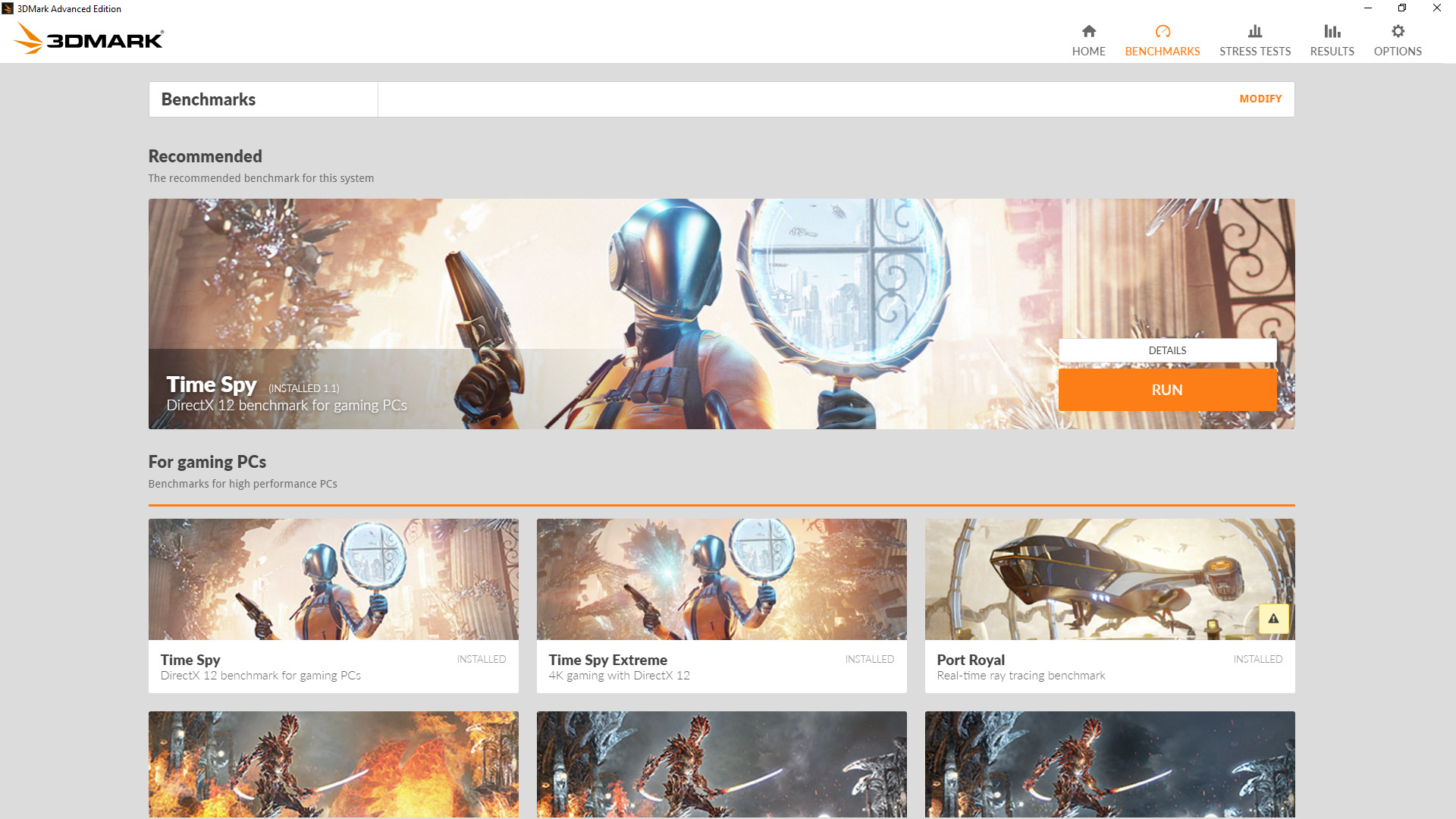Screen dimensions: 1456x819
Task: Open Time Spy DETAILS
Action: (x=1166, y=350)
